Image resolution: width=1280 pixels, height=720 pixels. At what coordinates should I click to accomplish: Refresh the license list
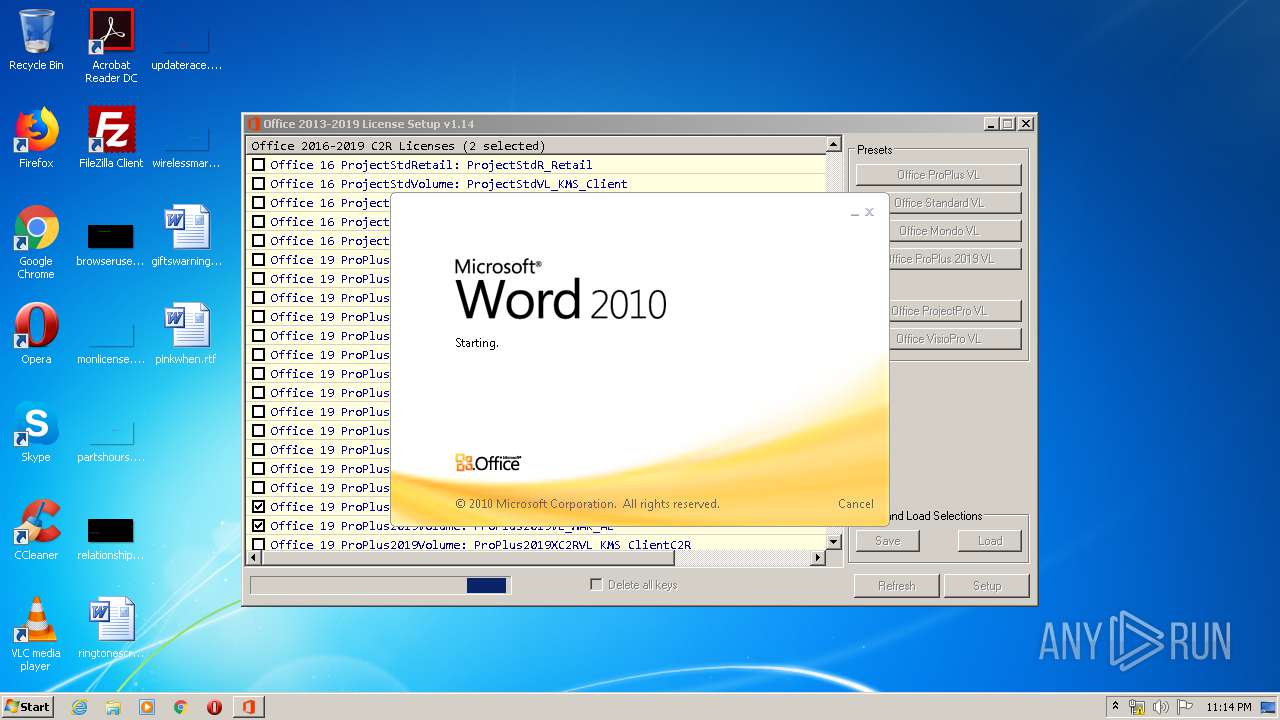(896, 586)
